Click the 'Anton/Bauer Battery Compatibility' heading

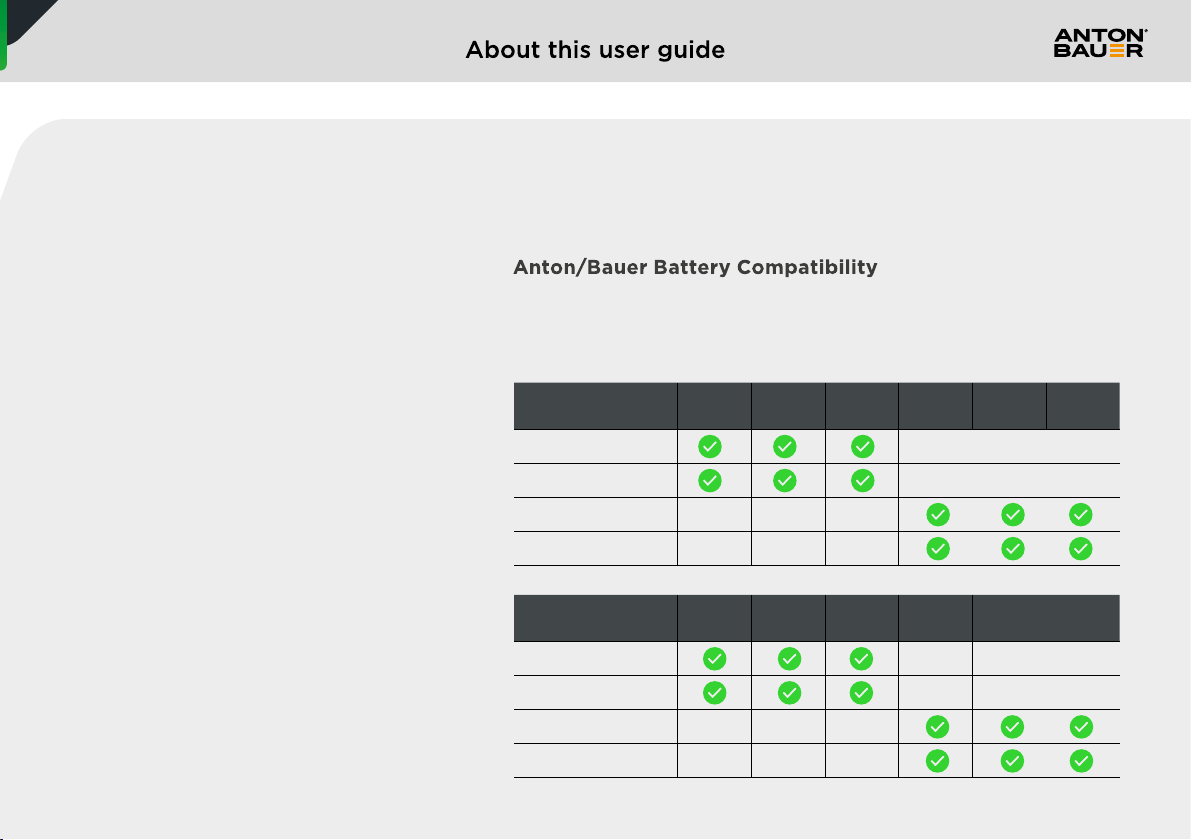pyautogui.click(x=696, y=268)
